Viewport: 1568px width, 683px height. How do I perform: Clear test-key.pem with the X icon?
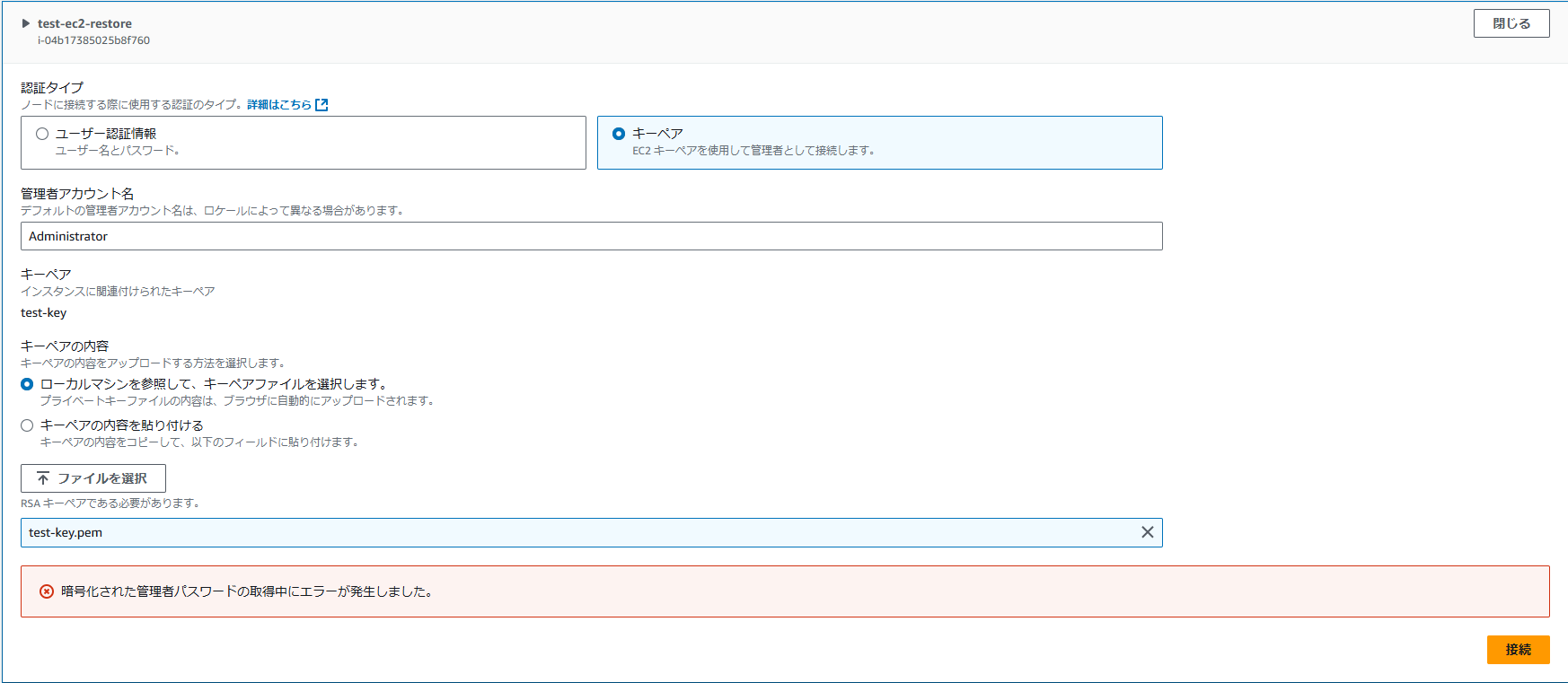(1148, 532)
